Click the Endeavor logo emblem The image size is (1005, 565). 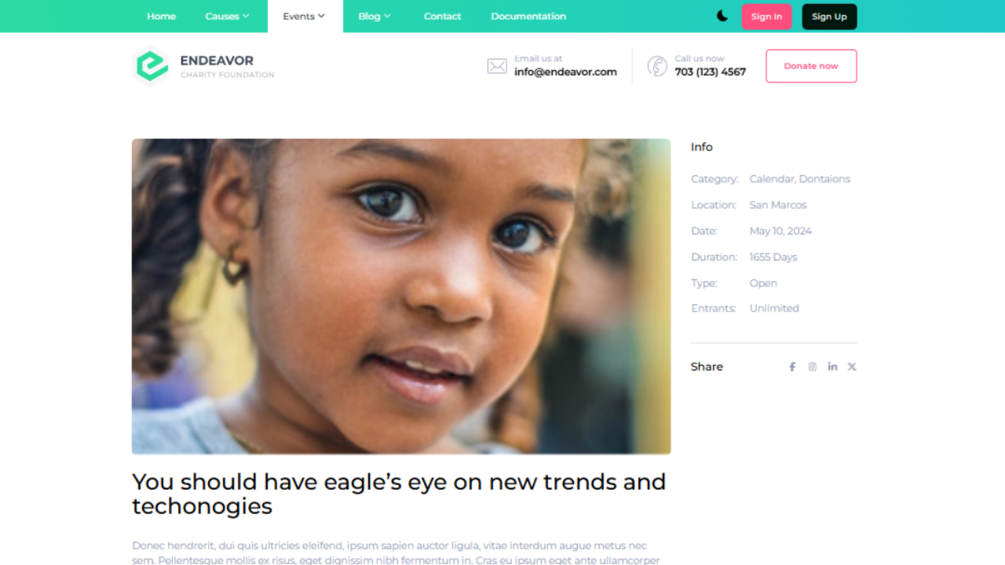tap(151, 65)
